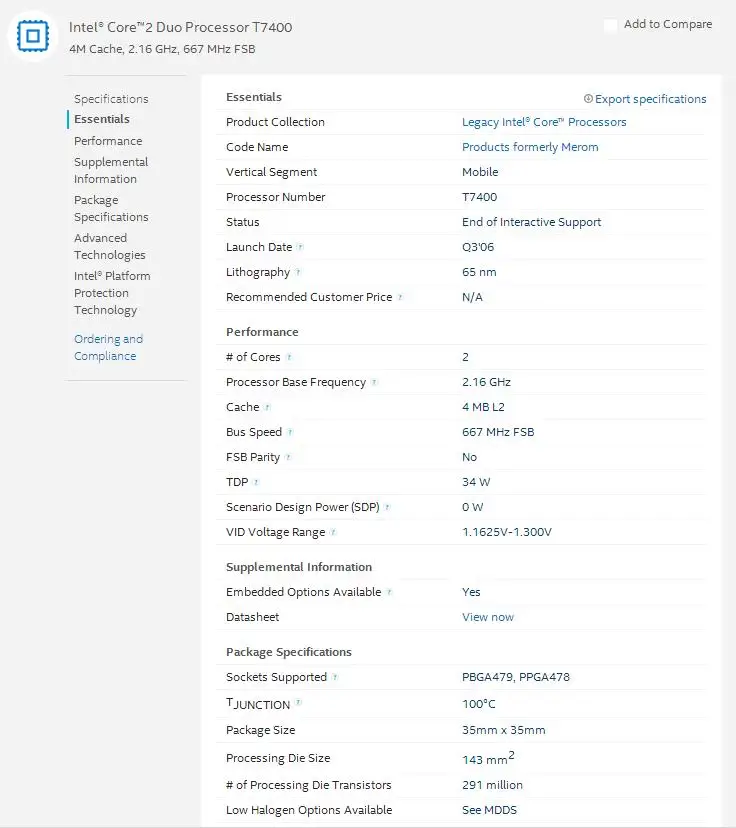Open the # of Cores help icon
The image size is (736, 828).
coord(291,357)
